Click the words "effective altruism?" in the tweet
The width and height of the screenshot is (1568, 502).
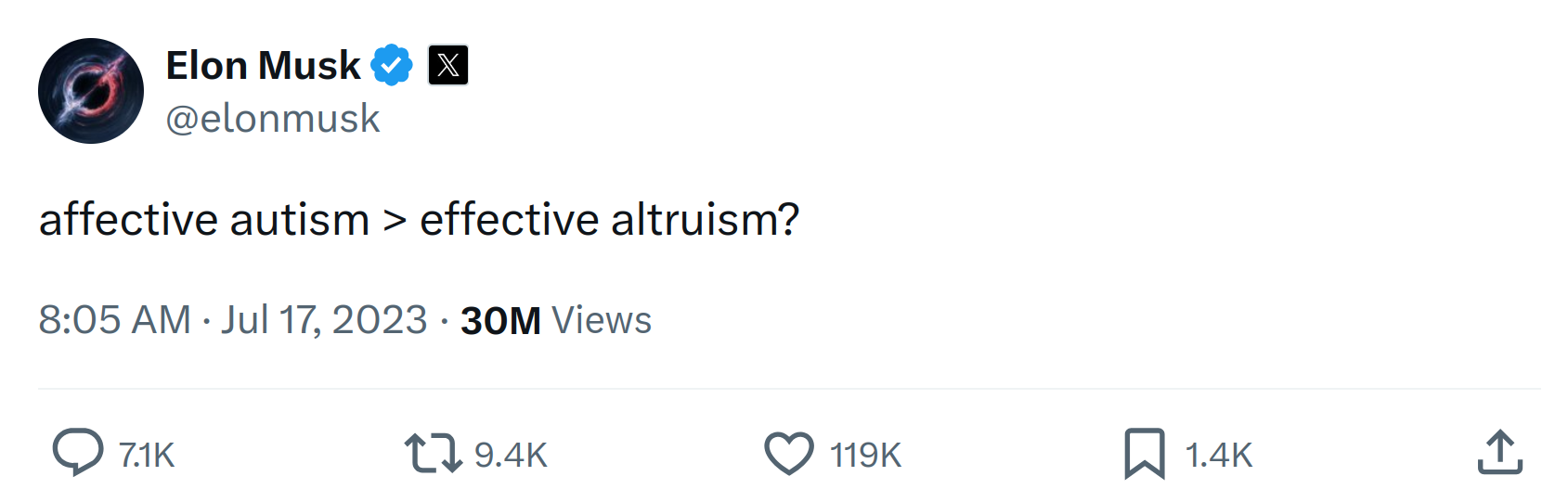[x=610, y=220]
